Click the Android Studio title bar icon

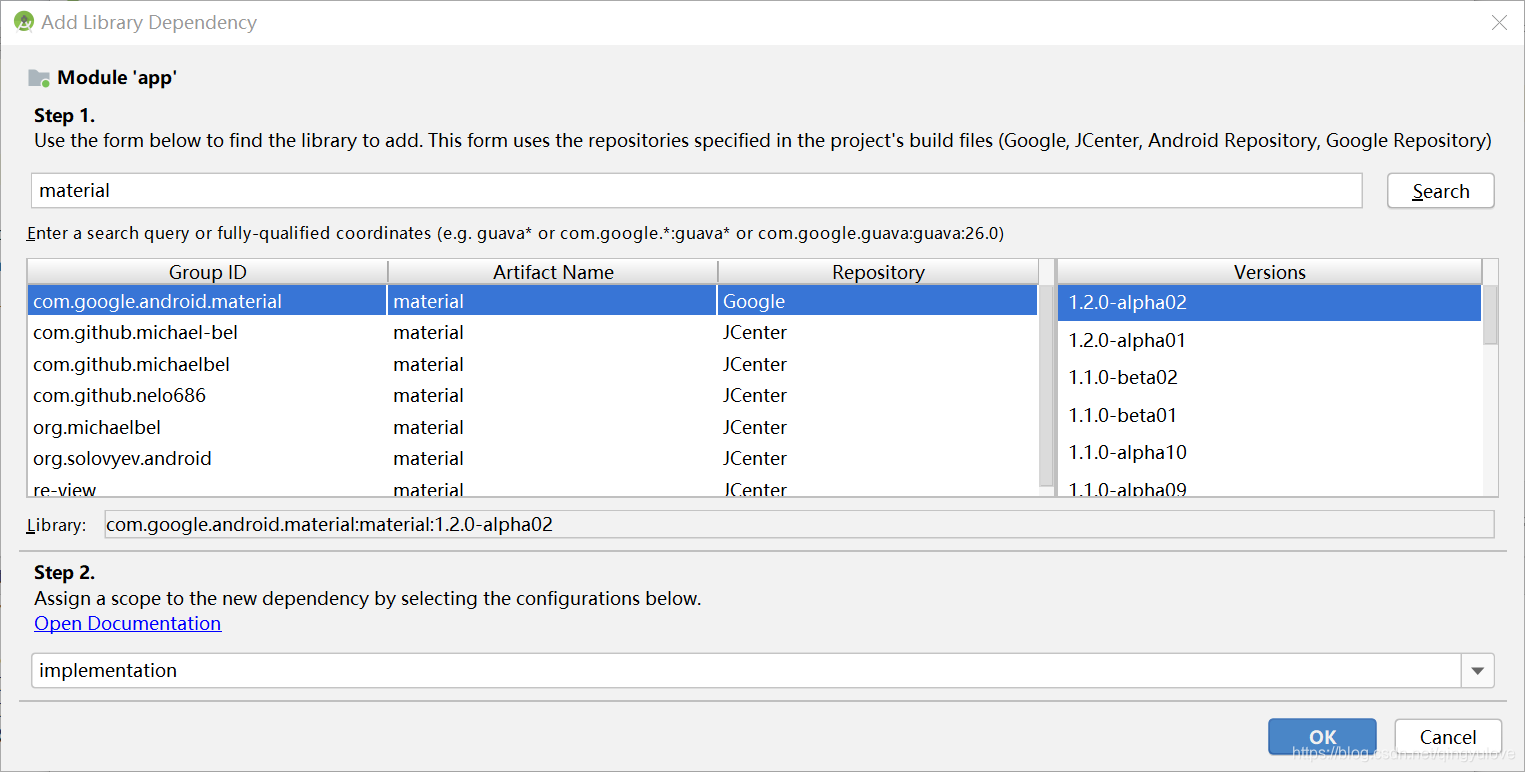pyautogui.click(x=24, y=22)
